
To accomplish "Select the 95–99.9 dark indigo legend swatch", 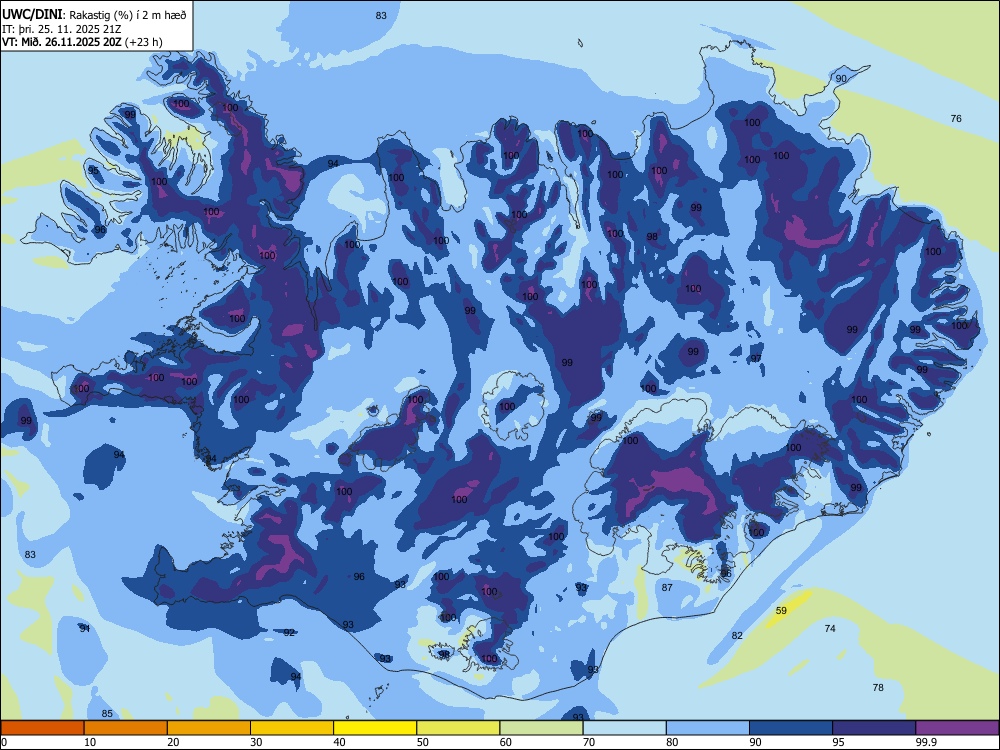I will pyautogui.click(x=874, y=728).
